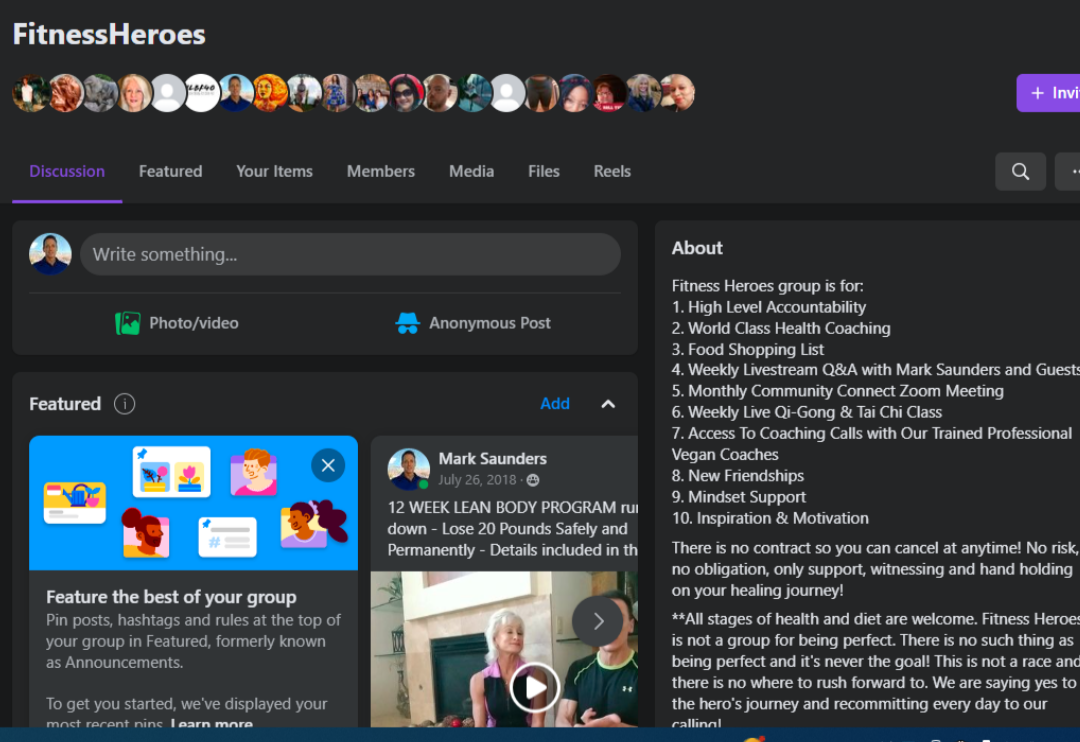Click Add link in Featured section
Screen dimensions: 1080x742
tap(554, 404)
